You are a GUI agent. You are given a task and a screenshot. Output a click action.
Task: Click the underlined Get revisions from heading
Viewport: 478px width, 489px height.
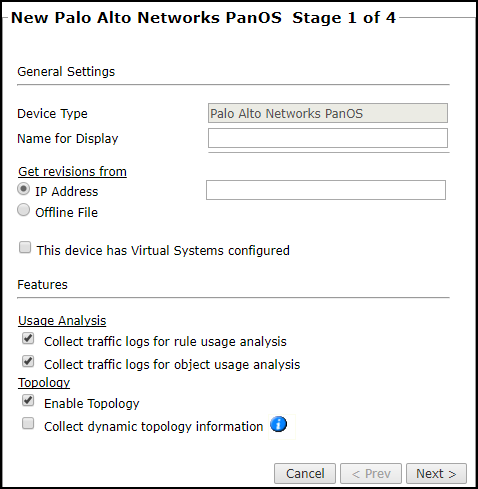pos(72,171)
